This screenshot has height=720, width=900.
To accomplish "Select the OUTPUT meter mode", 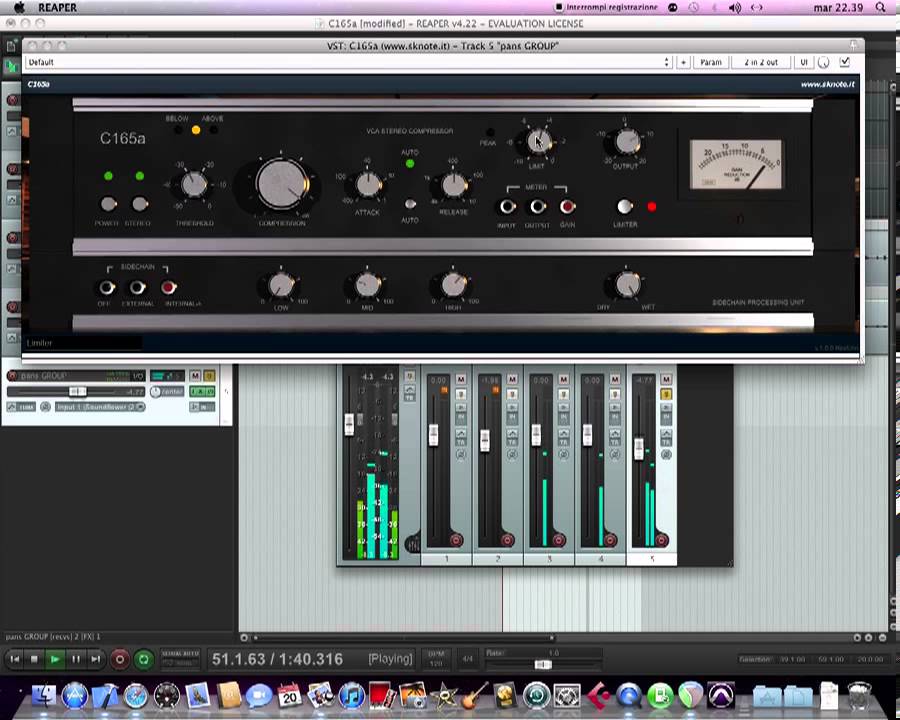I will point(537,207).
